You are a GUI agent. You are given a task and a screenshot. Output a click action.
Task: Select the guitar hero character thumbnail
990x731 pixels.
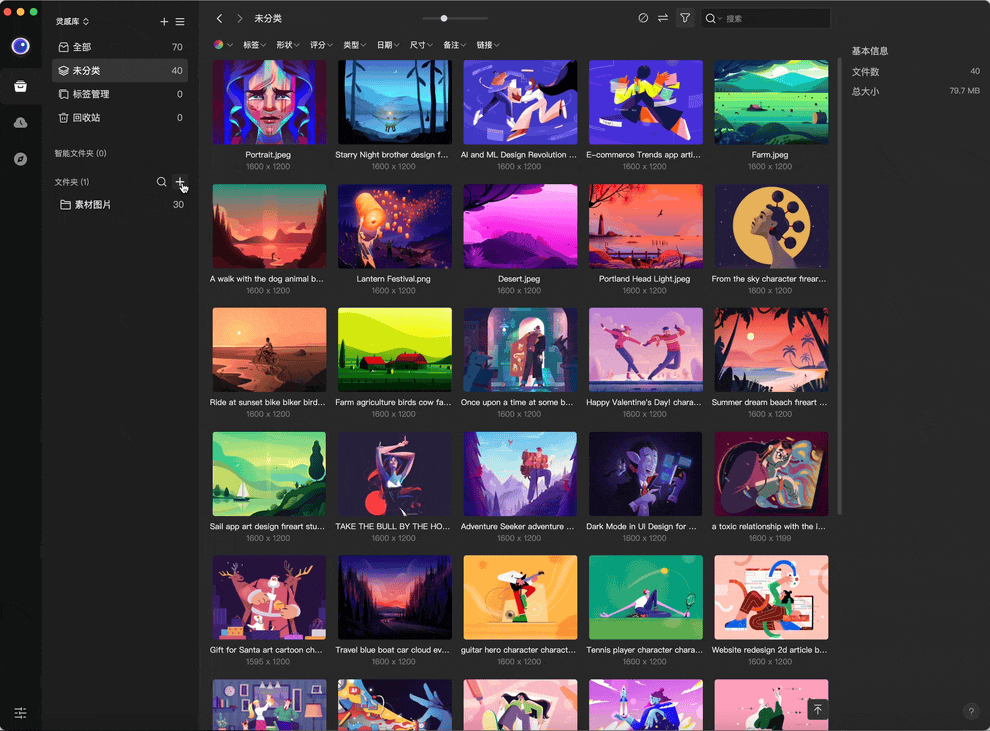tap(520, 598)
